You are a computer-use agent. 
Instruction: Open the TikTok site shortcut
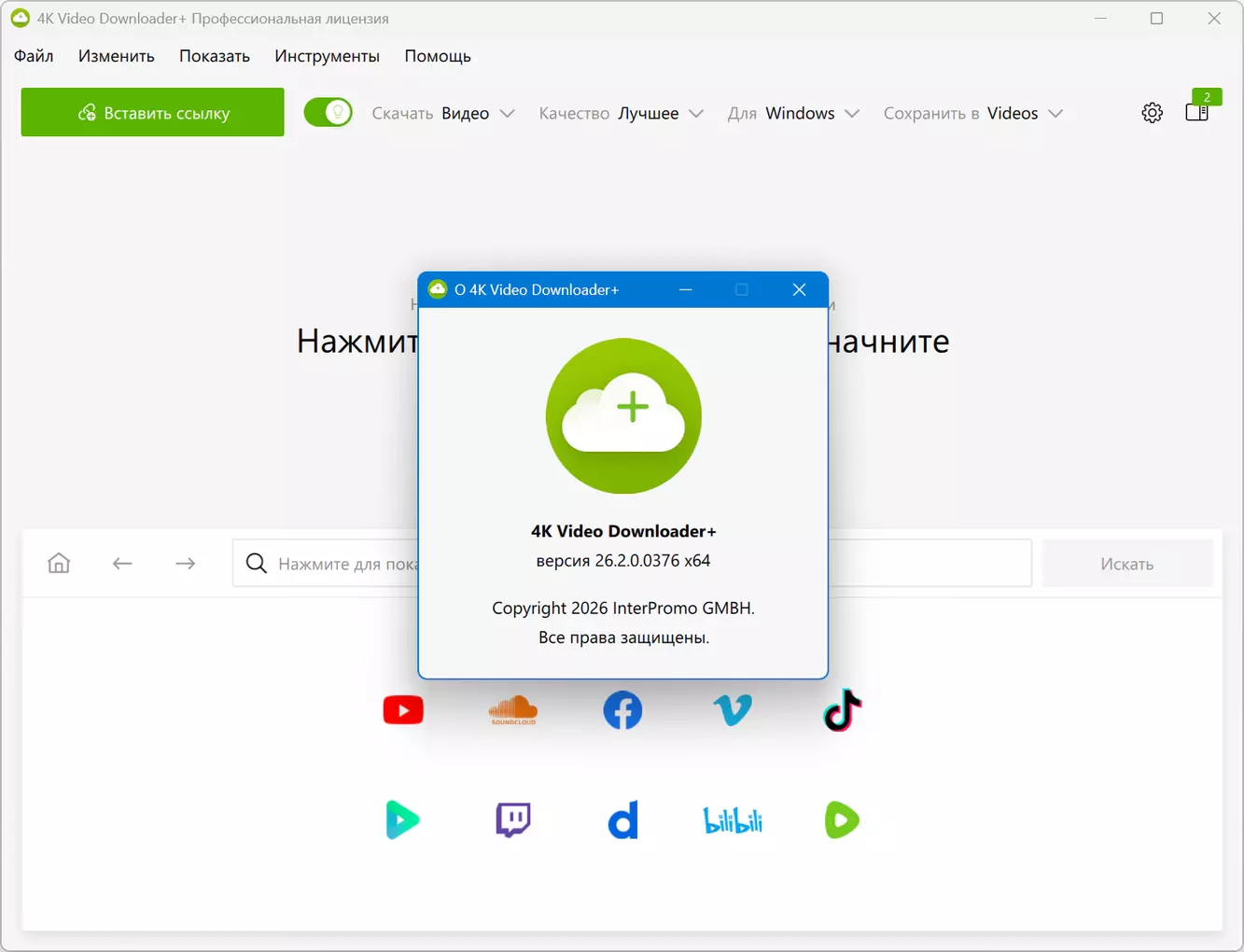click(843, 710)
